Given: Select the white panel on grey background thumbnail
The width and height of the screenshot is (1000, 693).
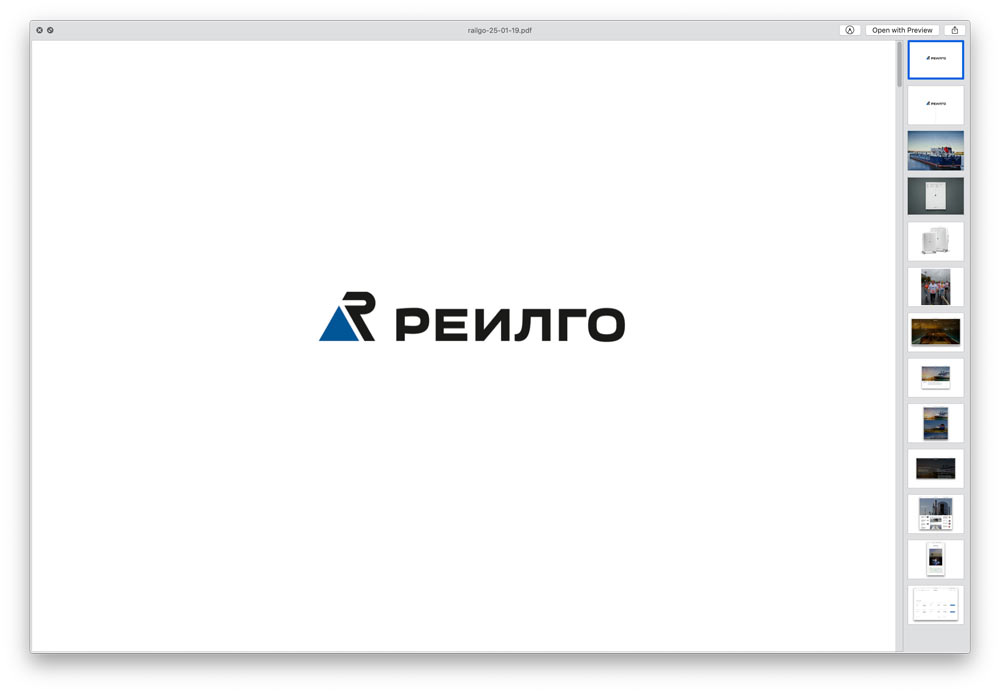Looking at the screenshot, I should [x=934, y=196].
